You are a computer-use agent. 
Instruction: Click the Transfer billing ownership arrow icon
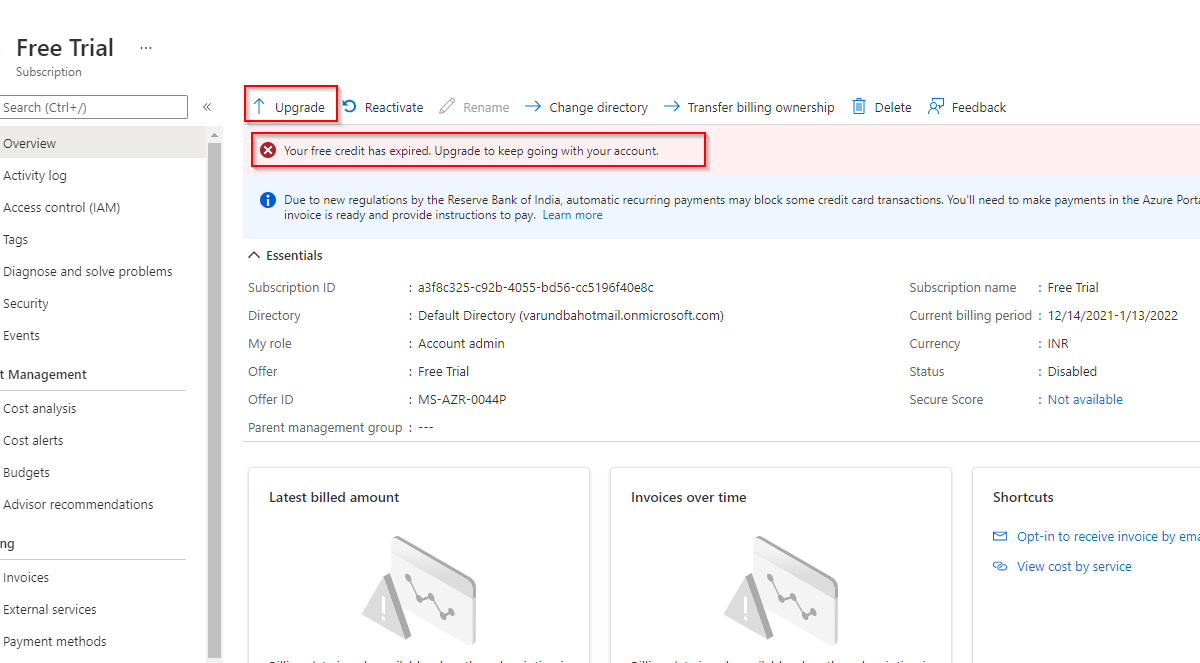click(x=671, y=106)
